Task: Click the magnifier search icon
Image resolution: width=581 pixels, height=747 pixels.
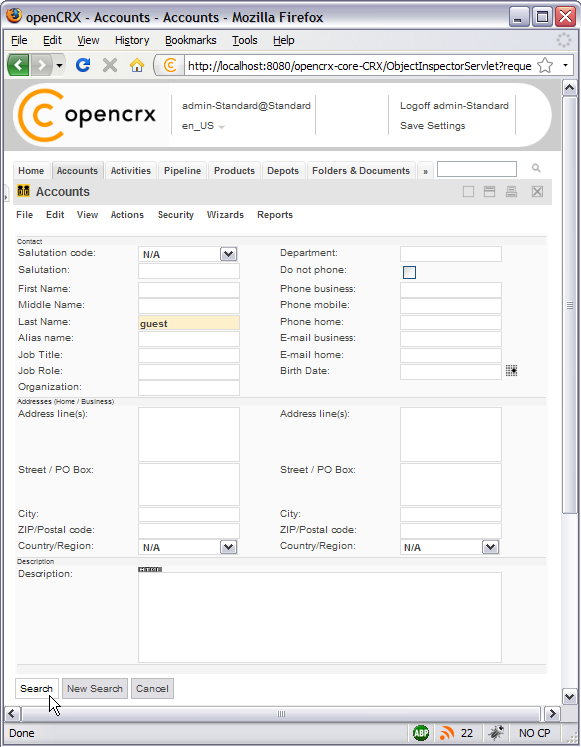Action: pos(536,168)
